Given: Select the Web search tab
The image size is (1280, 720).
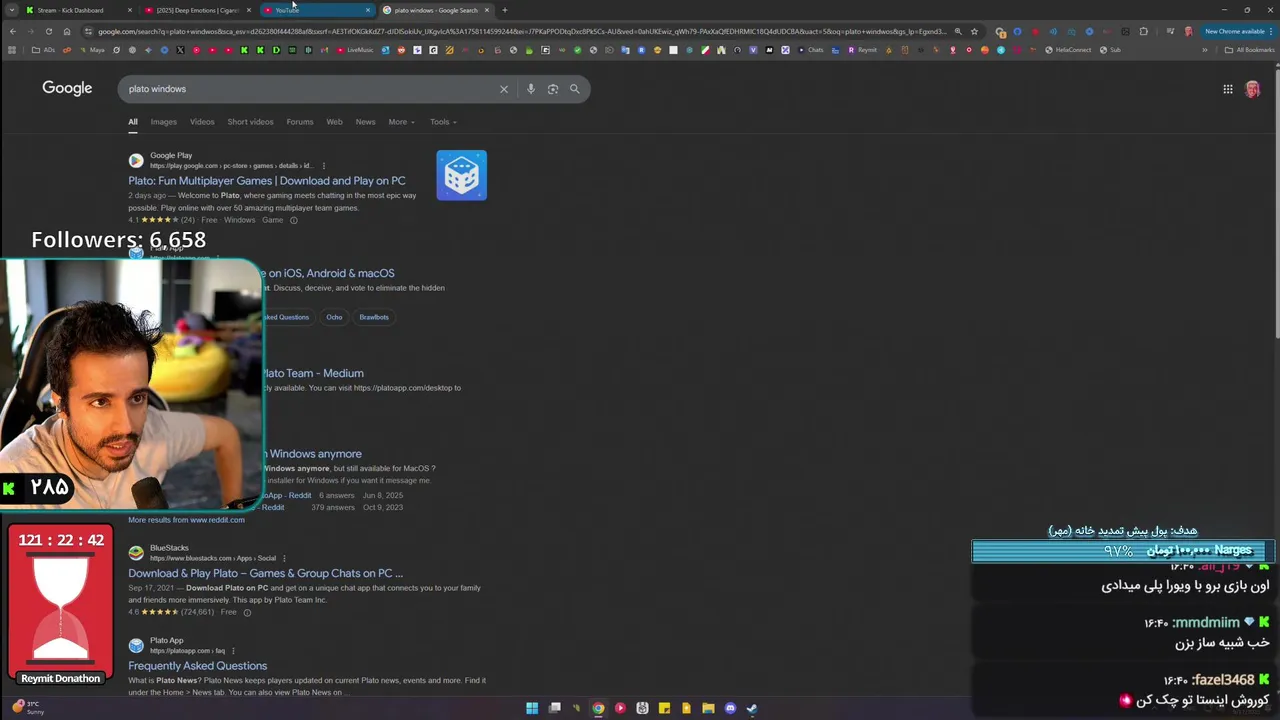Looking at the screenshot, I should [334, 122].
